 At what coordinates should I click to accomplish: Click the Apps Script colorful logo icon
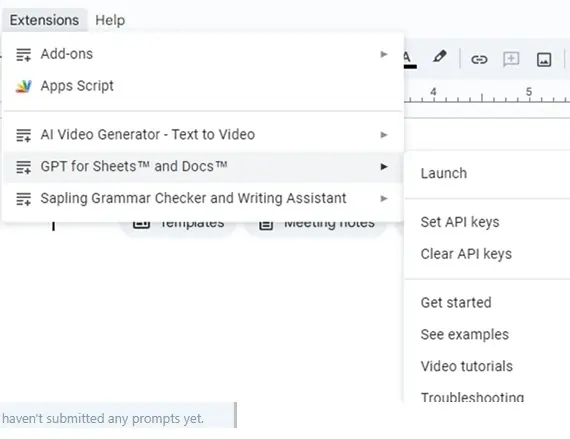24,86
